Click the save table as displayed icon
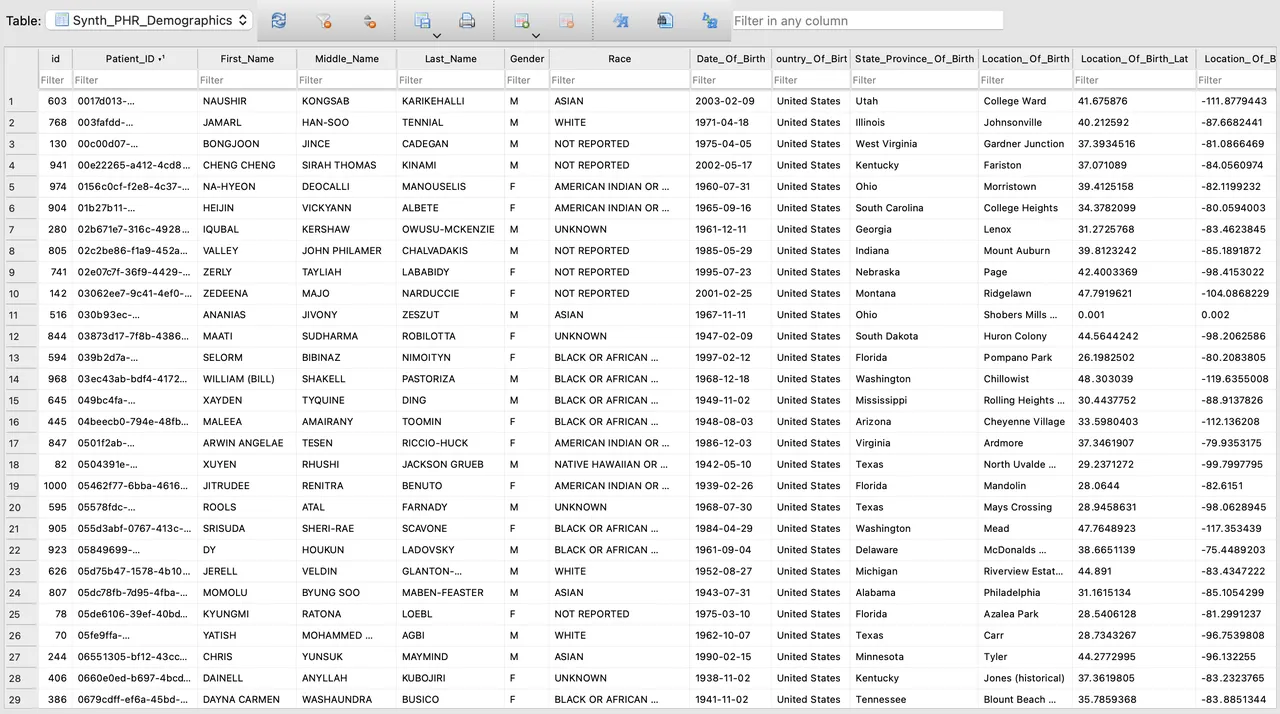The width and height of the screenshot is (1280, 714). [423, 20]
